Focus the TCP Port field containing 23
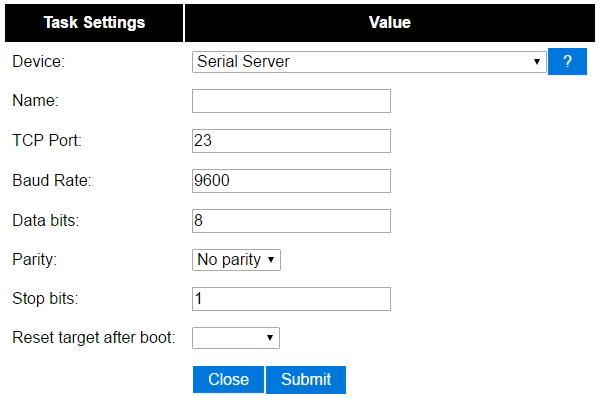 (291, 141)
